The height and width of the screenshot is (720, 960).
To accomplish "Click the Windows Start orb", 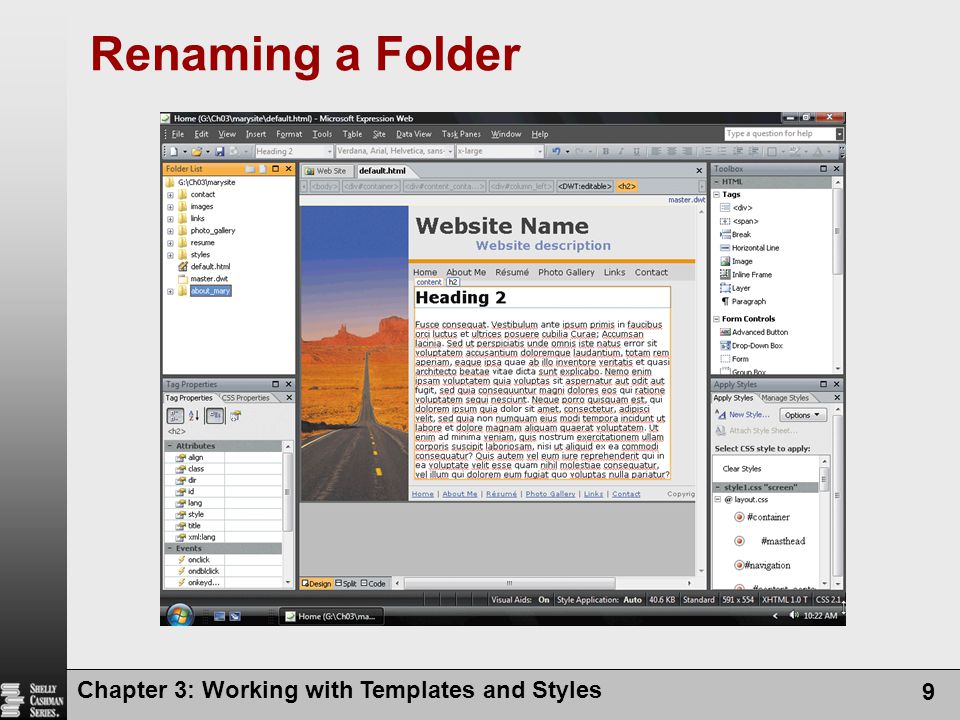I will [179, 615].
